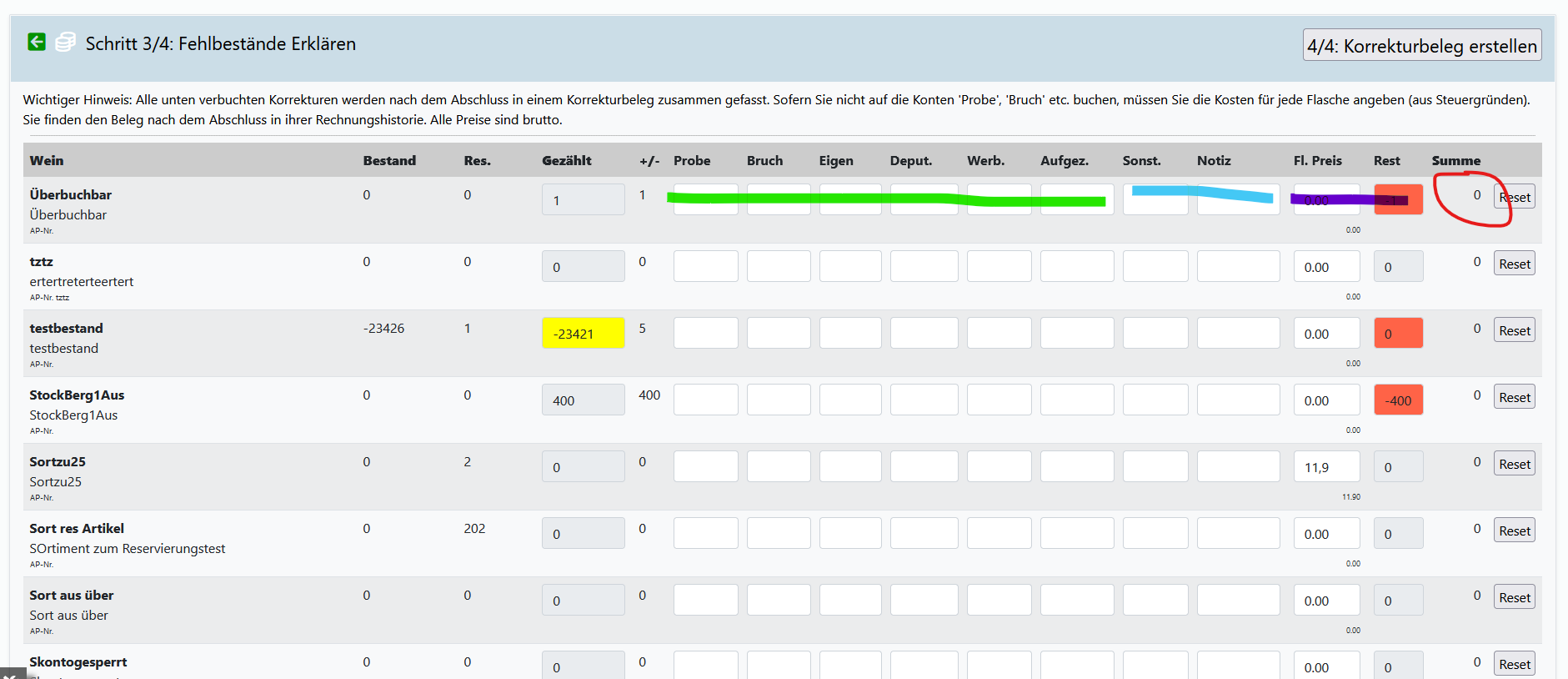The image size is (1568, 679).
Task: Click the gray X icon at bottom-left corner
Action: point(12,673)
